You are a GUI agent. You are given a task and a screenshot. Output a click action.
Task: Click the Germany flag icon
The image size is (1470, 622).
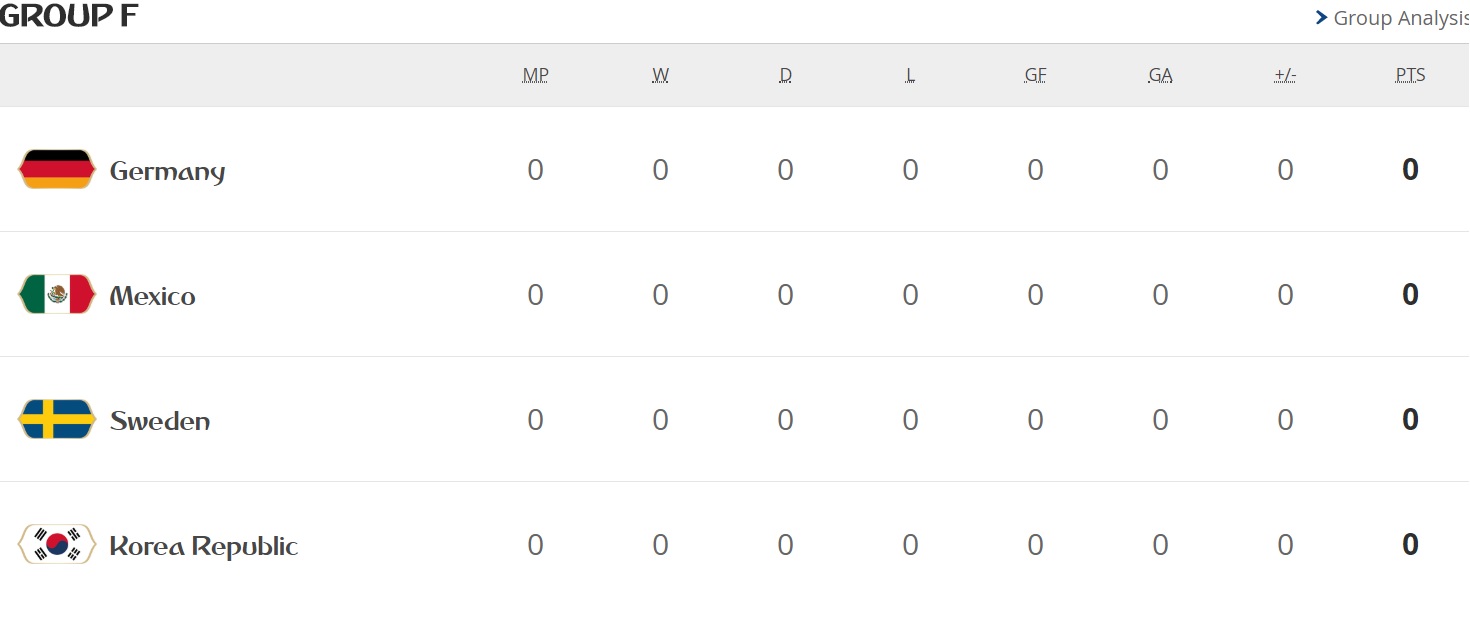tap(57, 170)
